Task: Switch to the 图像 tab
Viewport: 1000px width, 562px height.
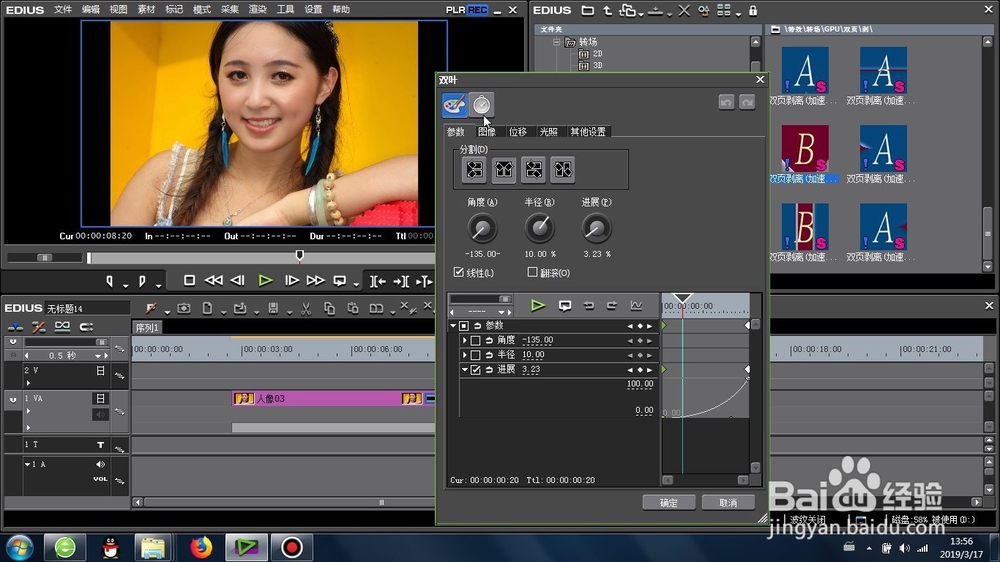Action: 487,131
